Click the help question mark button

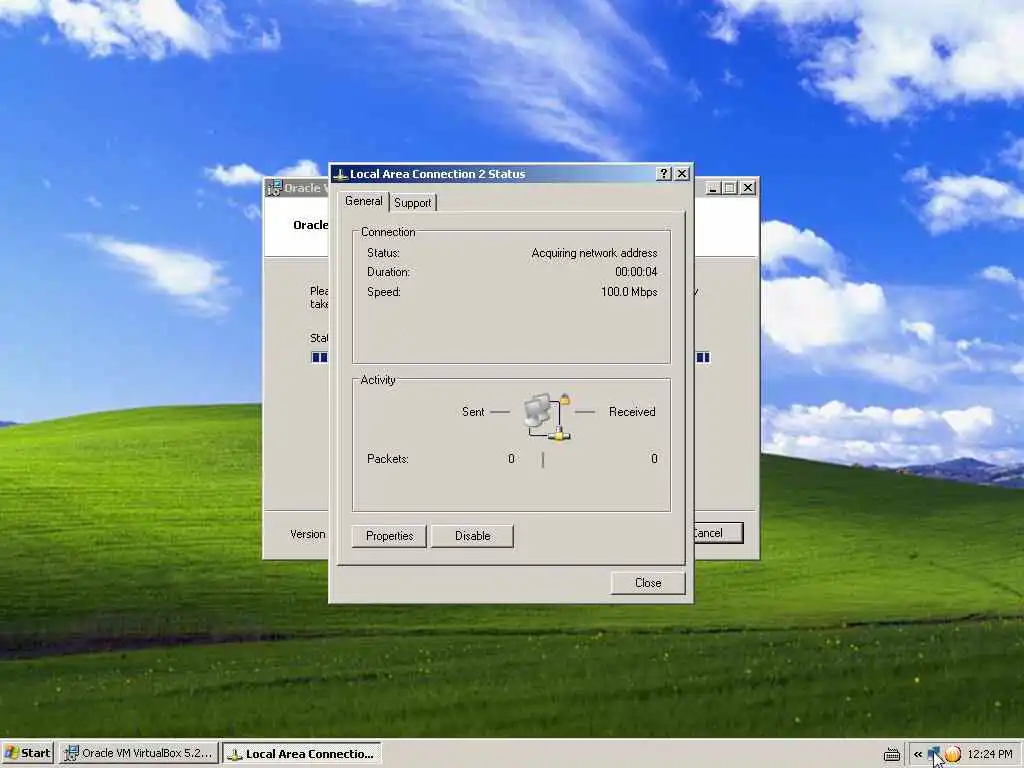[x=664, y=174]
